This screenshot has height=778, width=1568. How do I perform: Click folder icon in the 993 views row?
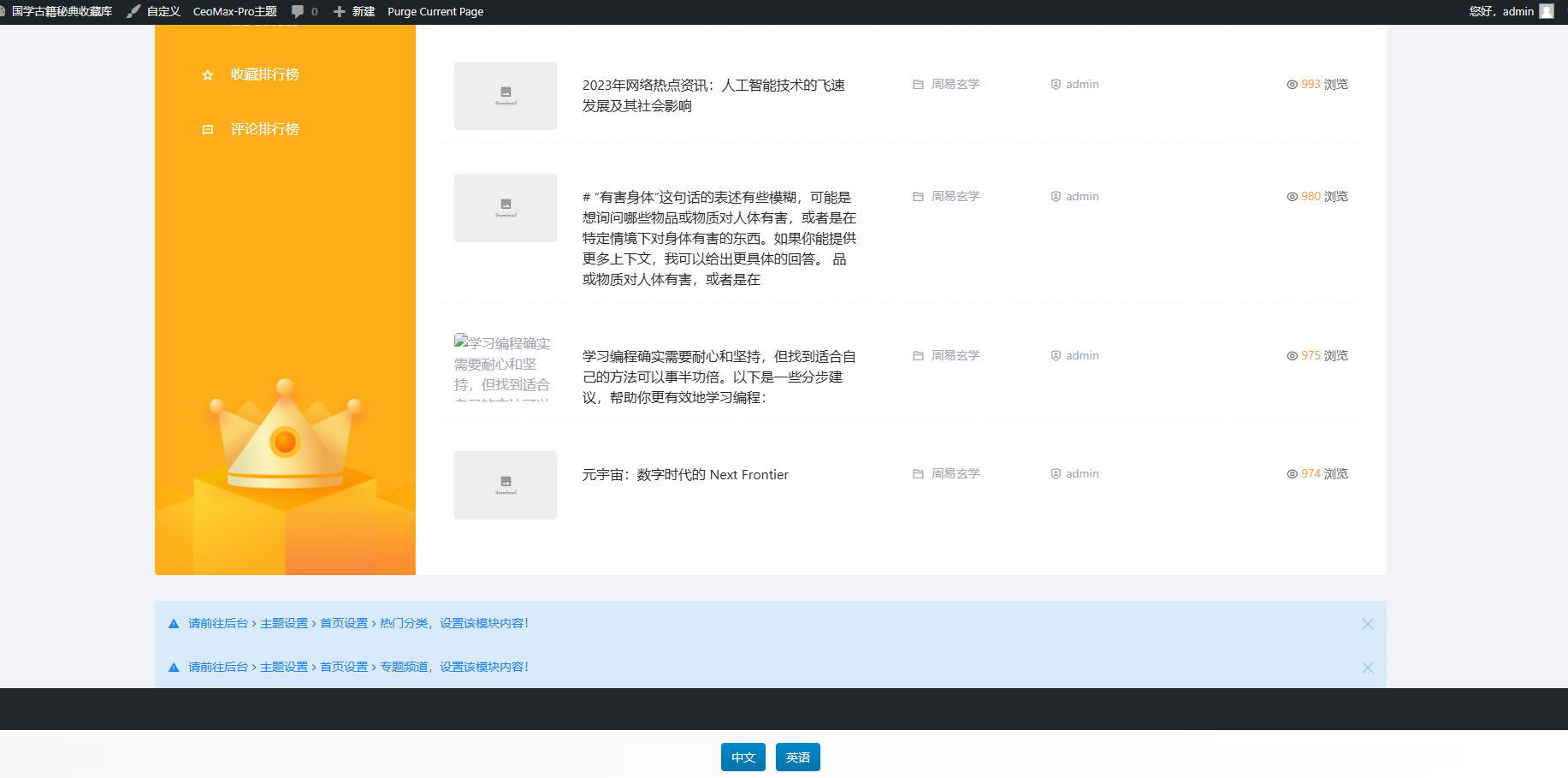[x=918, y=85]
